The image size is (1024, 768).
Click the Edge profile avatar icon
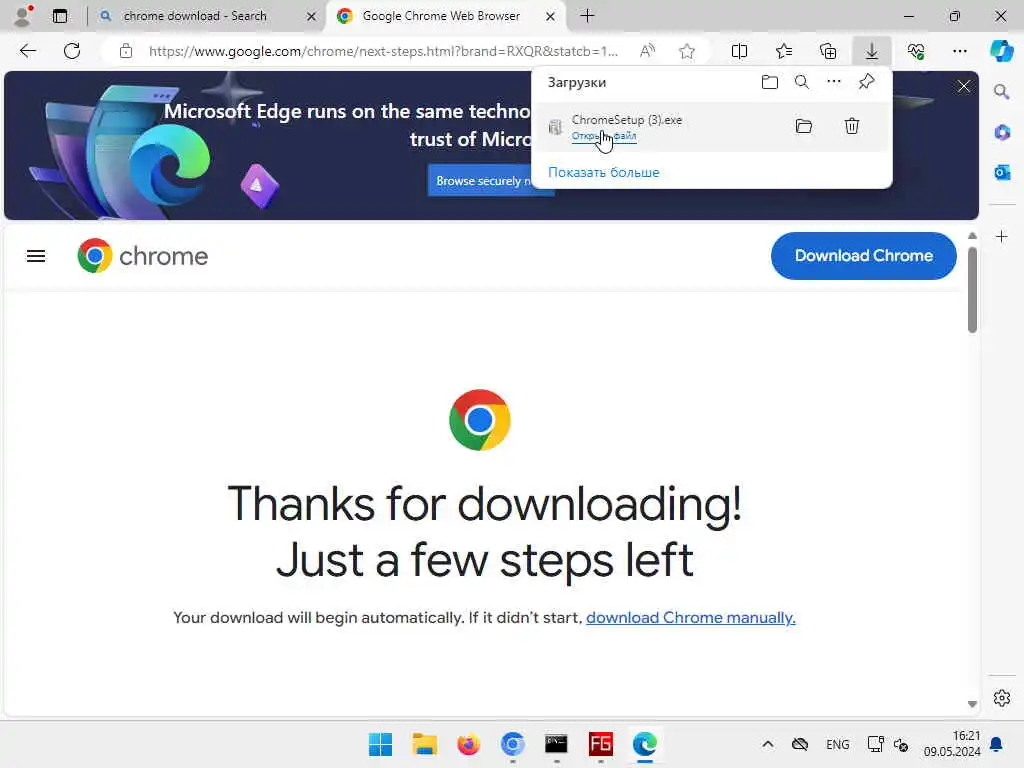(x=24, y=16)
